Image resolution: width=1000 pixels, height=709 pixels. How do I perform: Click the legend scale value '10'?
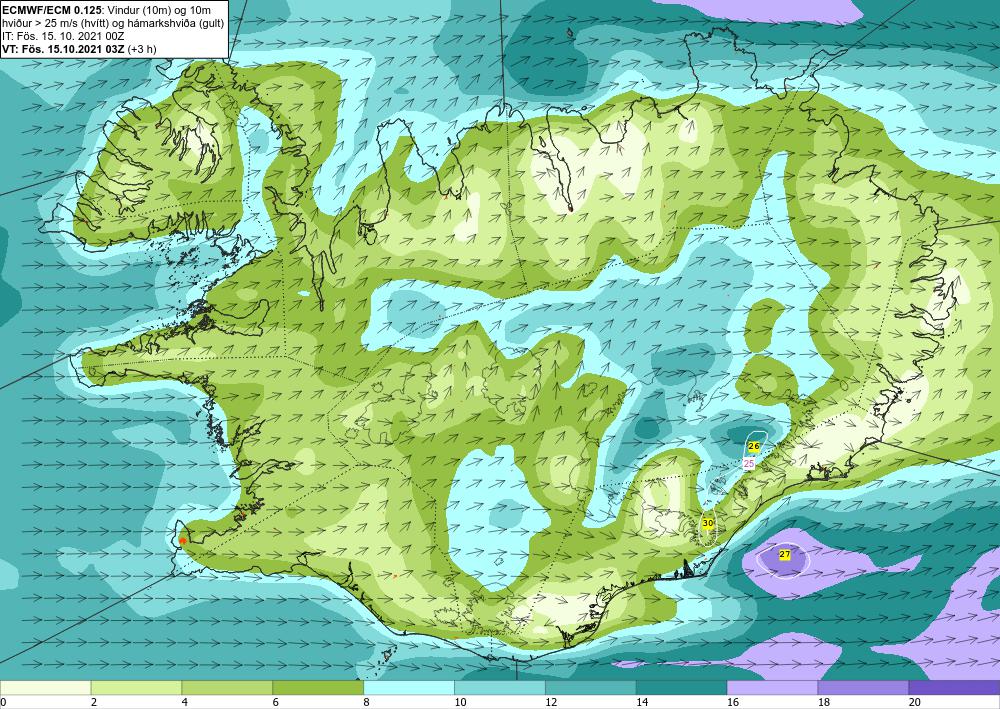click(460, 702)
